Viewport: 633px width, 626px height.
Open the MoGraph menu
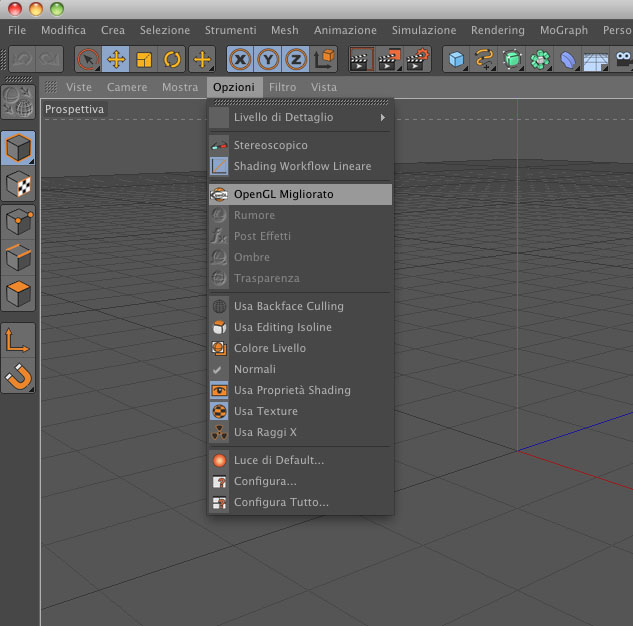tap(564, 30)
